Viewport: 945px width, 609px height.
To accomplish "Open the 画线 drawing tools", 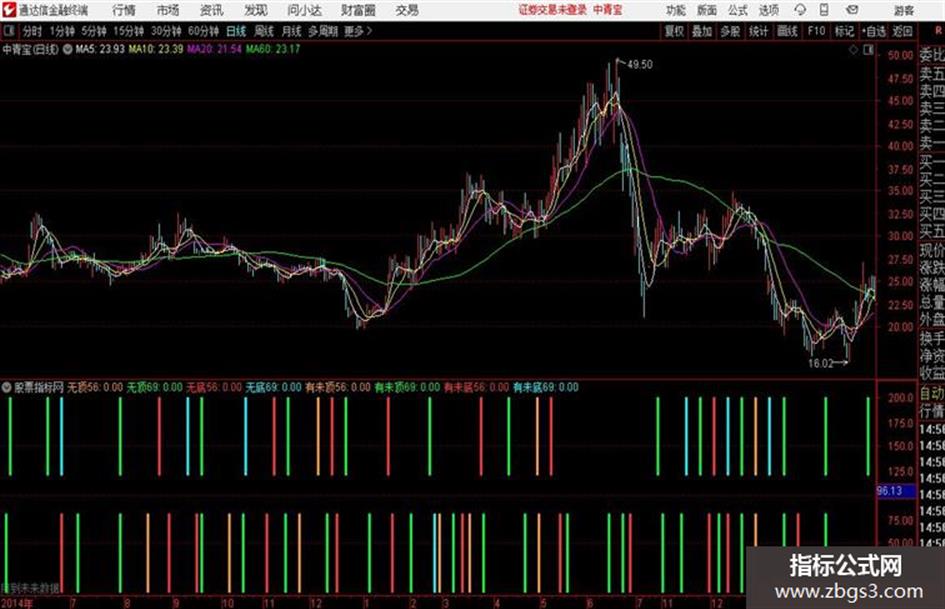I will point(787,31).
